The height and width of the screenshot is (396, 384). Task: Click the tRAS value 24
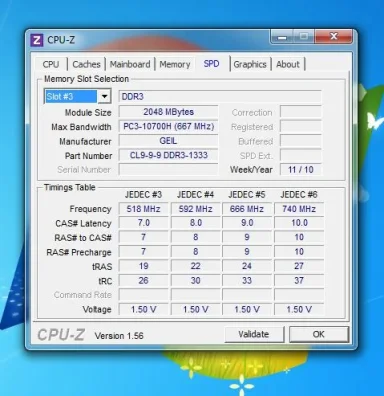(x=247, y=266)
